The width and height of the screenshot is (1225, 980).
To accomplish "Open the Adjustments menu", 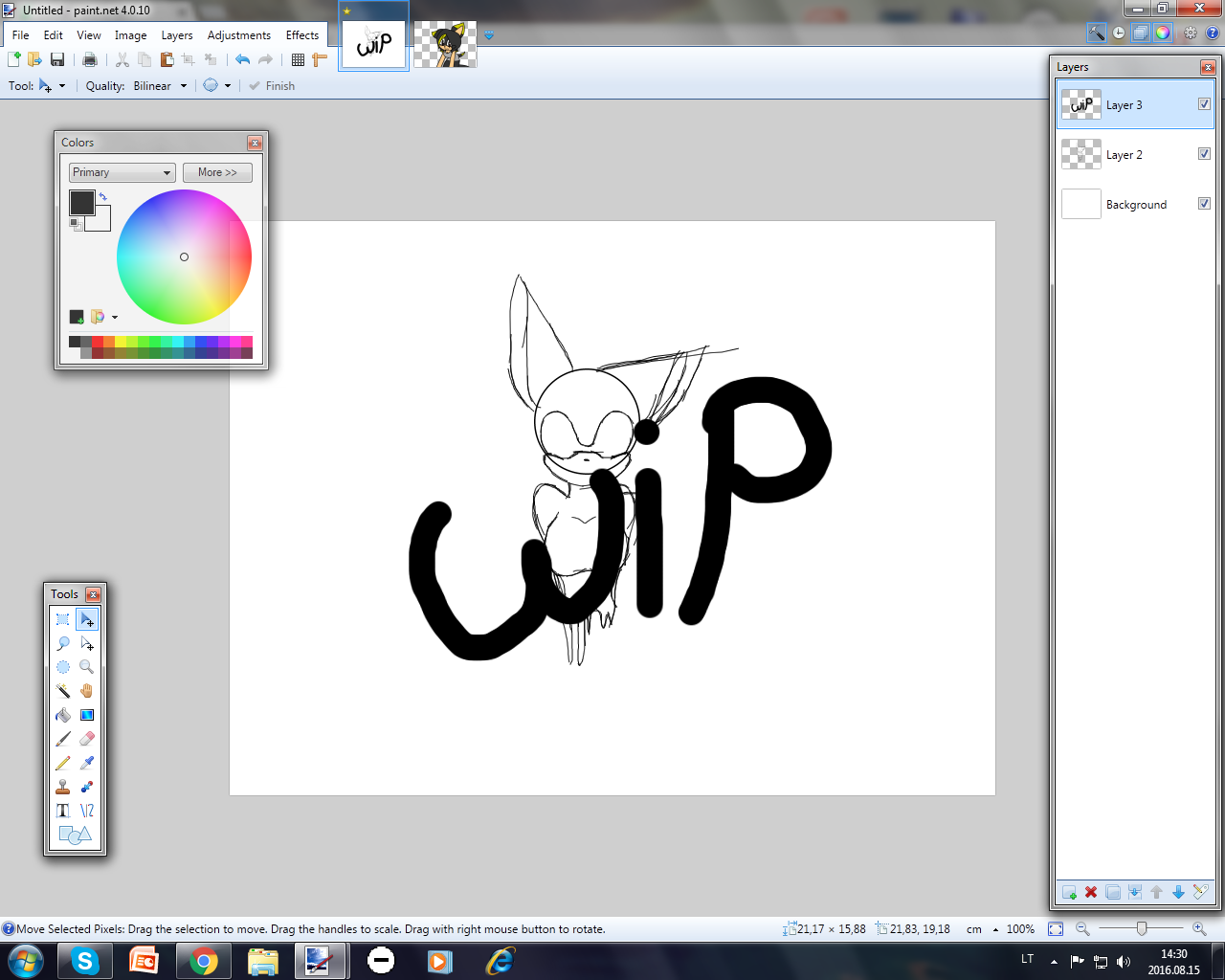I will tap(239, 35).
